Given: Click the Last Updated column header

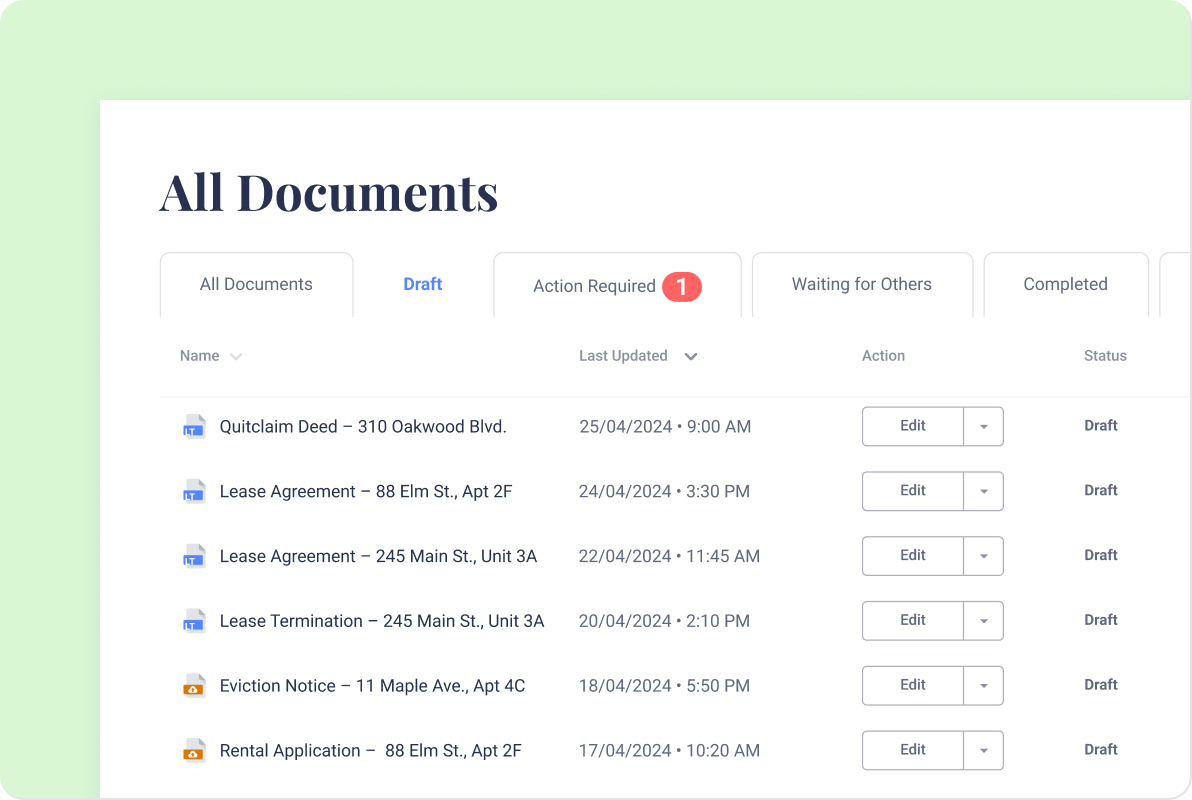Looking at the screenshot, I should coord(623,356).
